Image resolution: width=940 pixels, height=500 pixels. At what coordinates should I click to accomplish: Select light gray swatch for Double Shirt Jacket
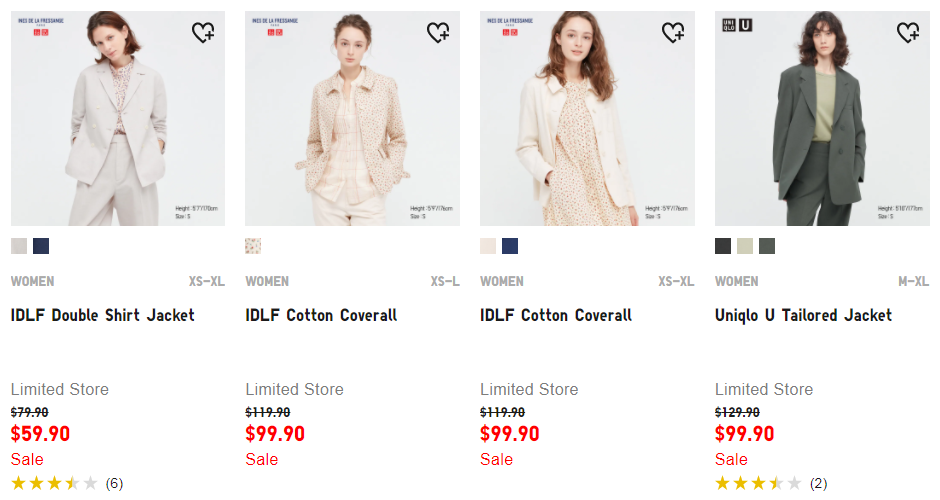pos(19,246)
